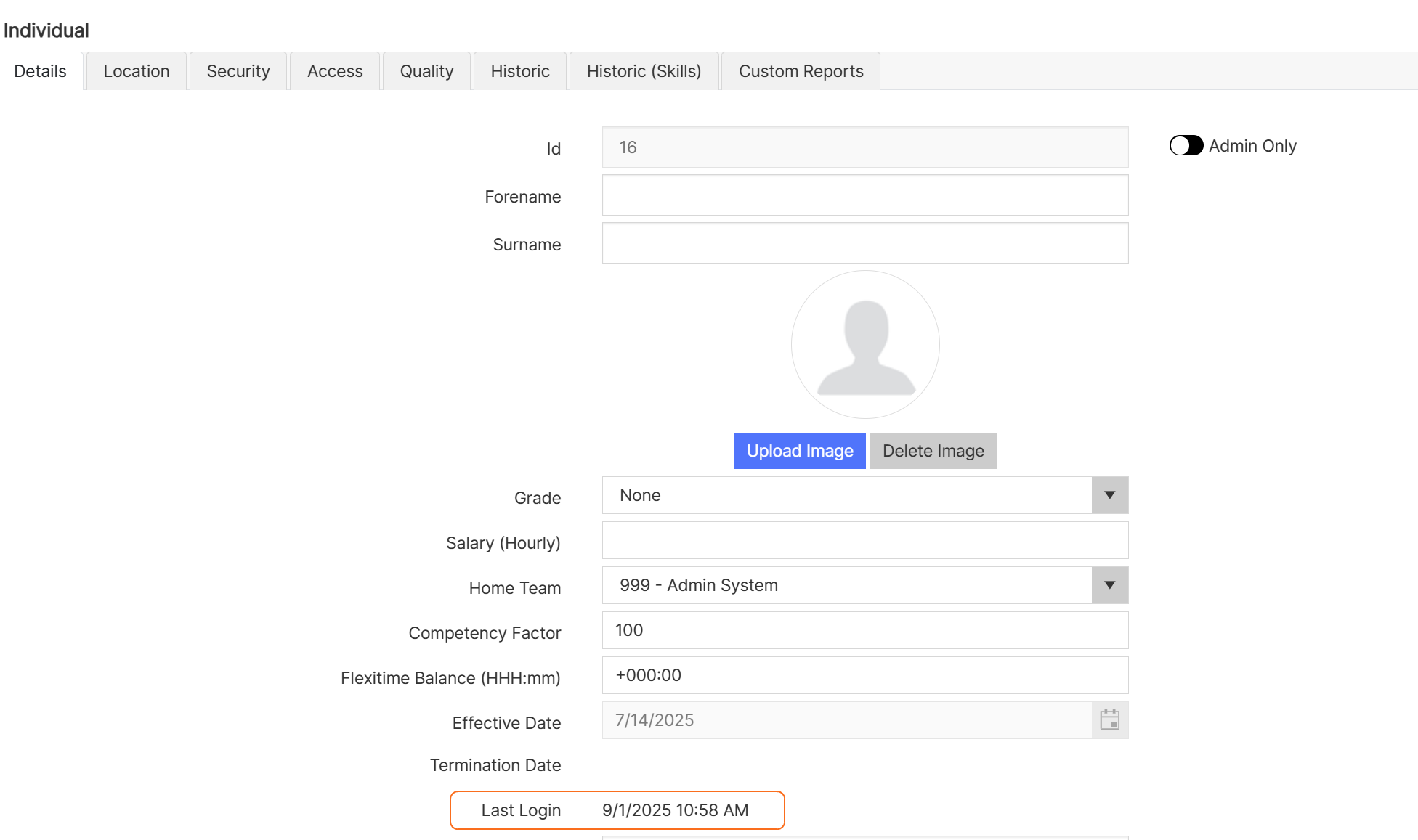Viewport: 1418px width, 840px height.
Task: Click the Admin Only switch knob
Action: [1180, 145]
